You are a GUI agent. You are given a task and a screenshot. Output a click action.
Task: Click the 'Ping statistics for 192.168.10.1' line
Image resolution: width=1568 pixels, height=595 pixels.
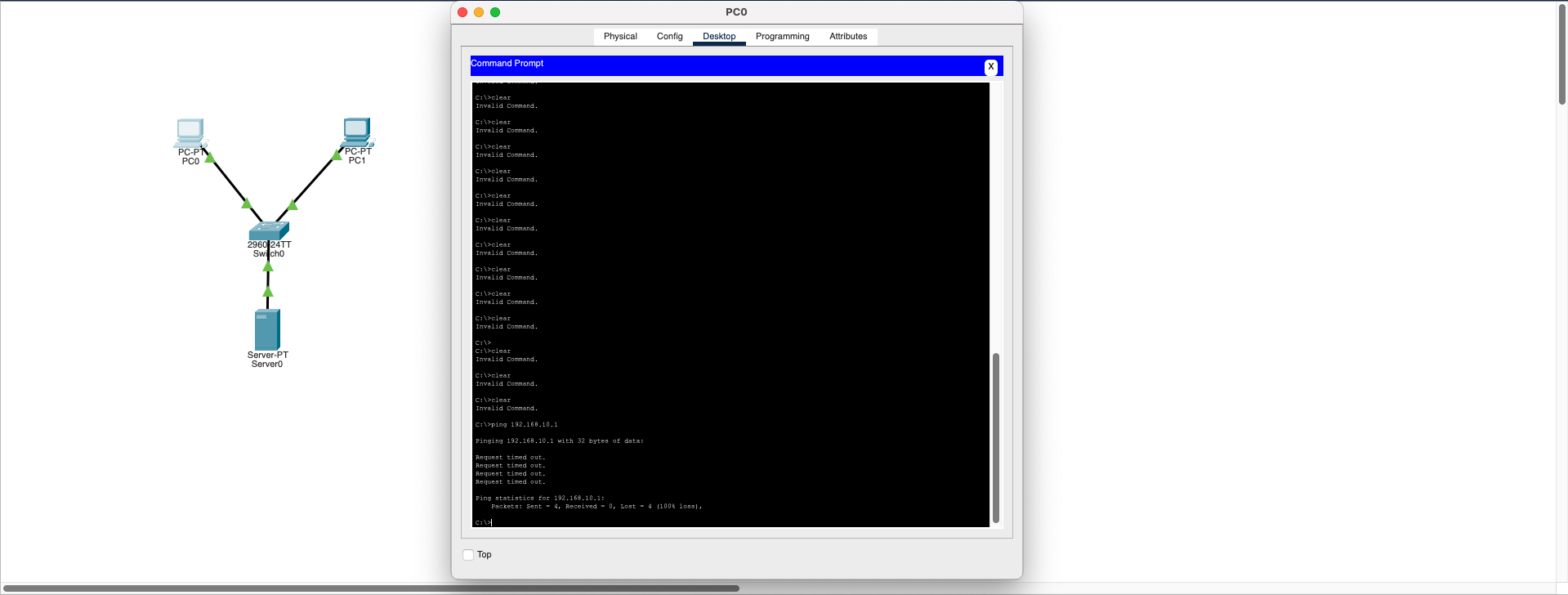tap(539, 499)
